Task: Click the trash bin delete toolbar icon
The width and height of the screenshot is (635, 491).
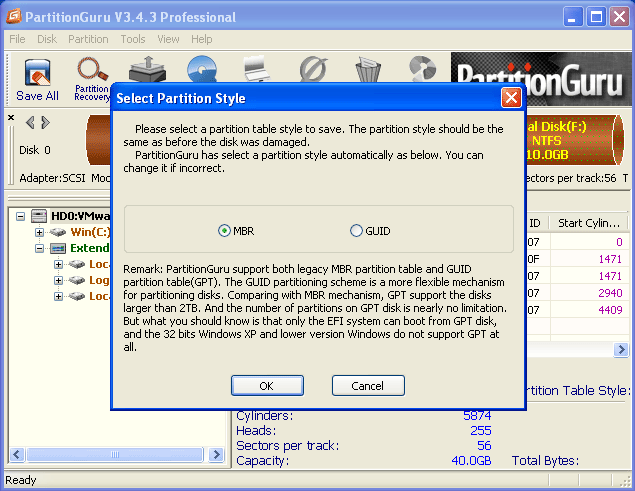Action: click(368, 70)
